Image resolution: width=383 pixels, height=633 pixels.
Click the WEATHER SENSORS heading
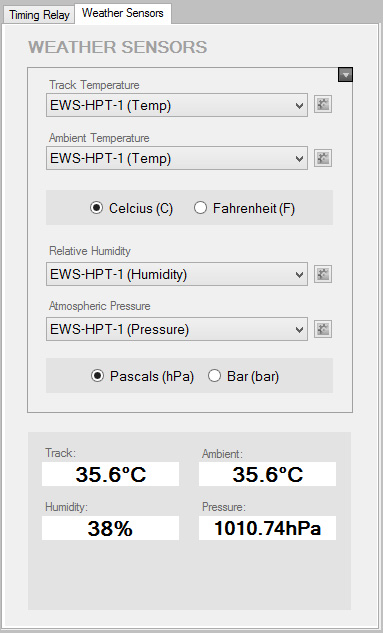click(117, 47)
